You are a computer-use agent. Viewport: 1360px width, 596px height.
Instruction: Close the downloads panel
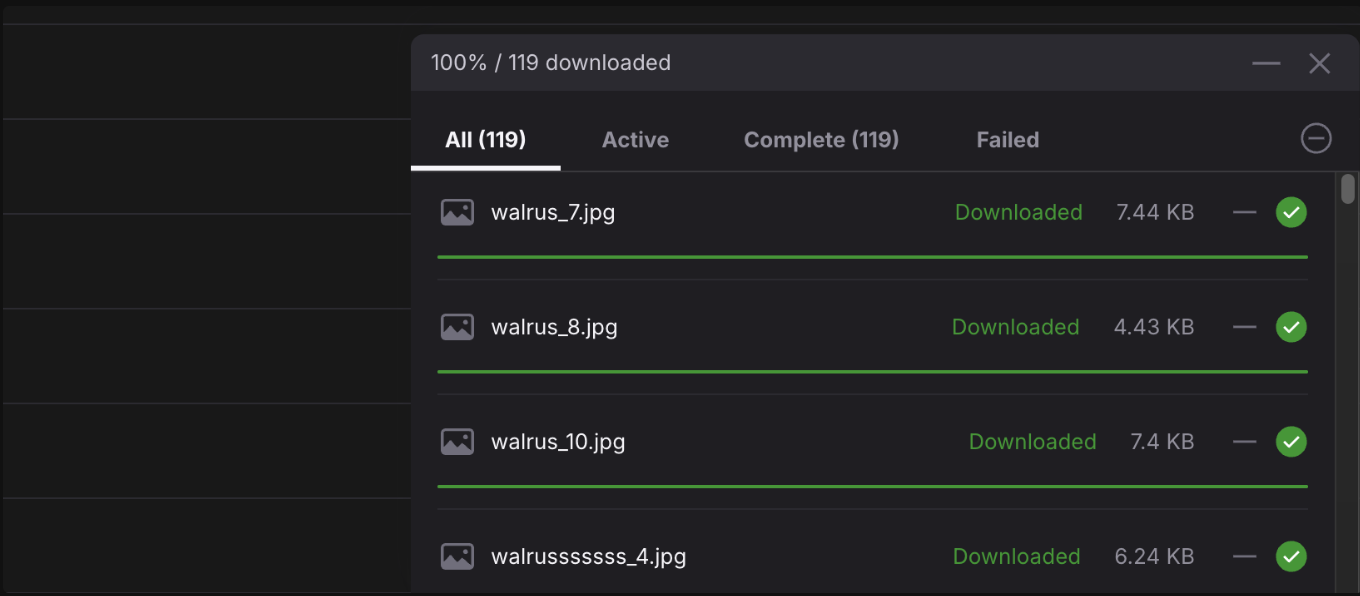[x=1319, y=64]
